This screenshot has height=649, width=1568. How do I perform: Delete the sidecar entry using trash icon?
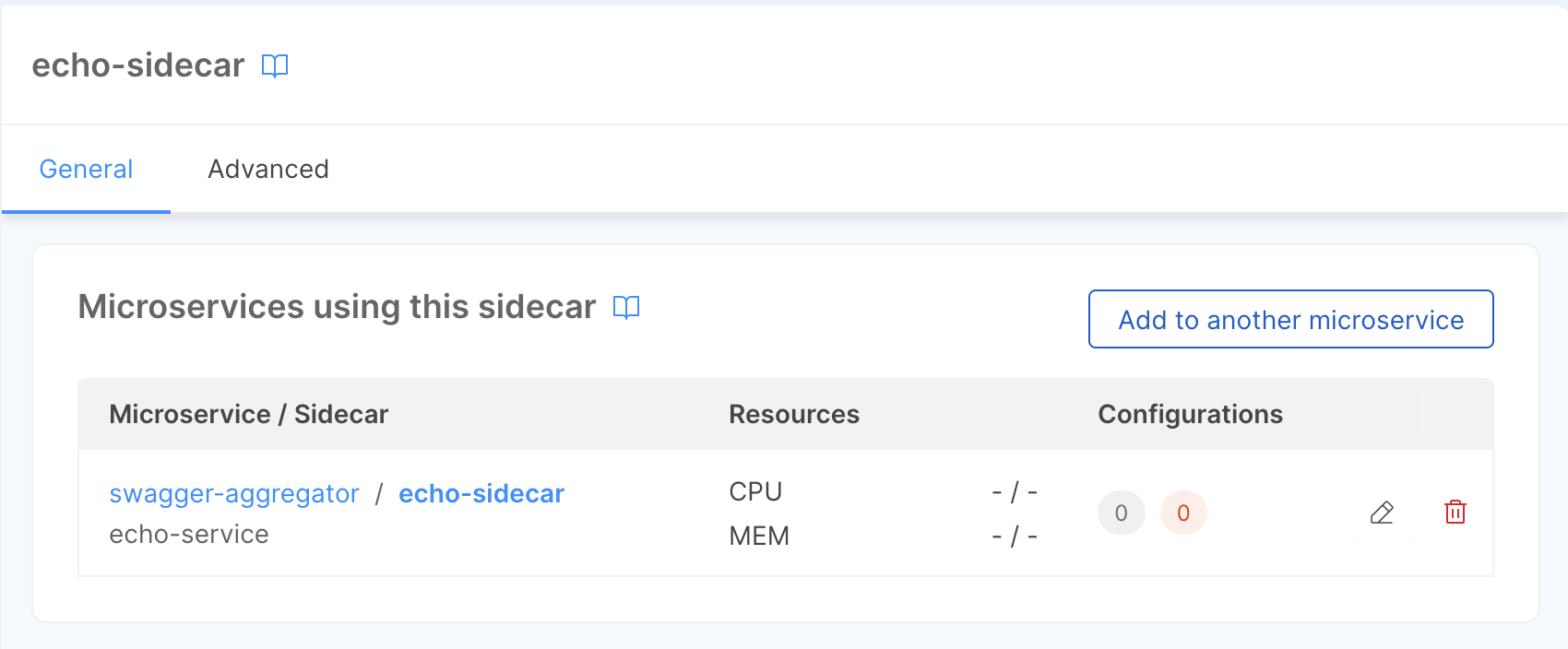click(x=1455, y=513)
